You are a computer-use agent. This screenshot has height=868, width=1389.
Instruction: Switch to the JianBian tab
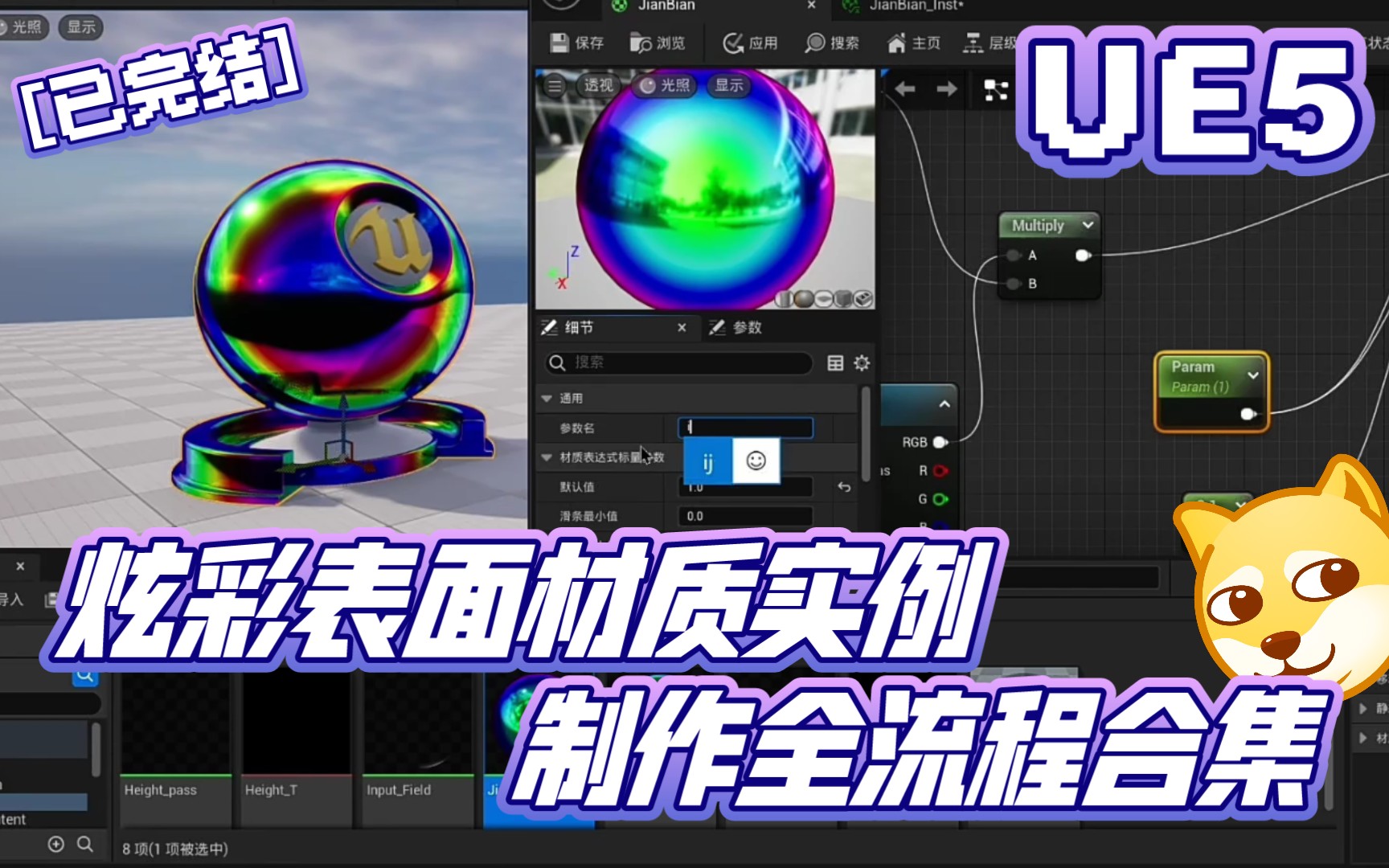point(666,6)
